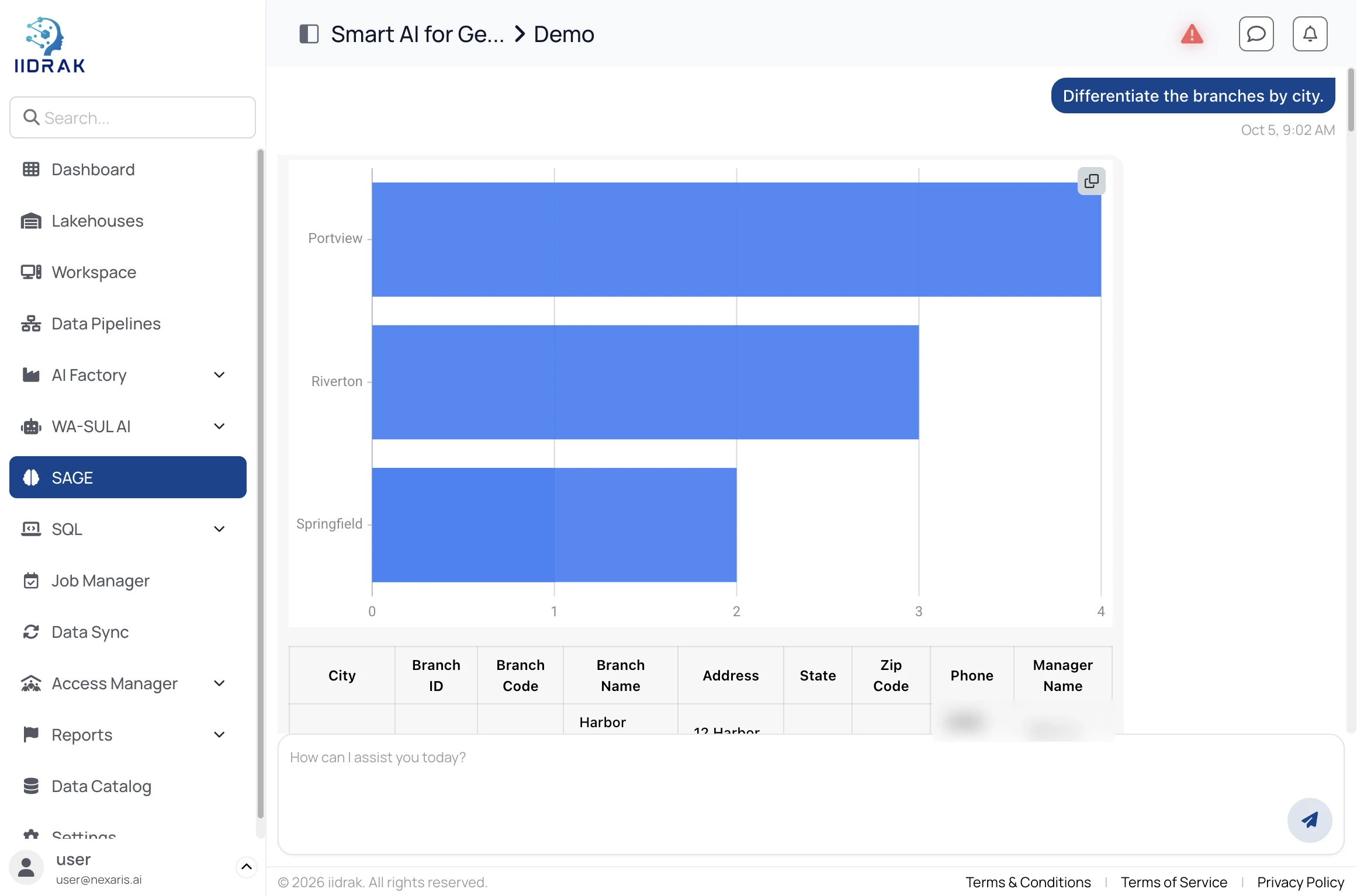
Task: Click the 'Differentiate the branches by city.' message
Action: pos(1193,95)
